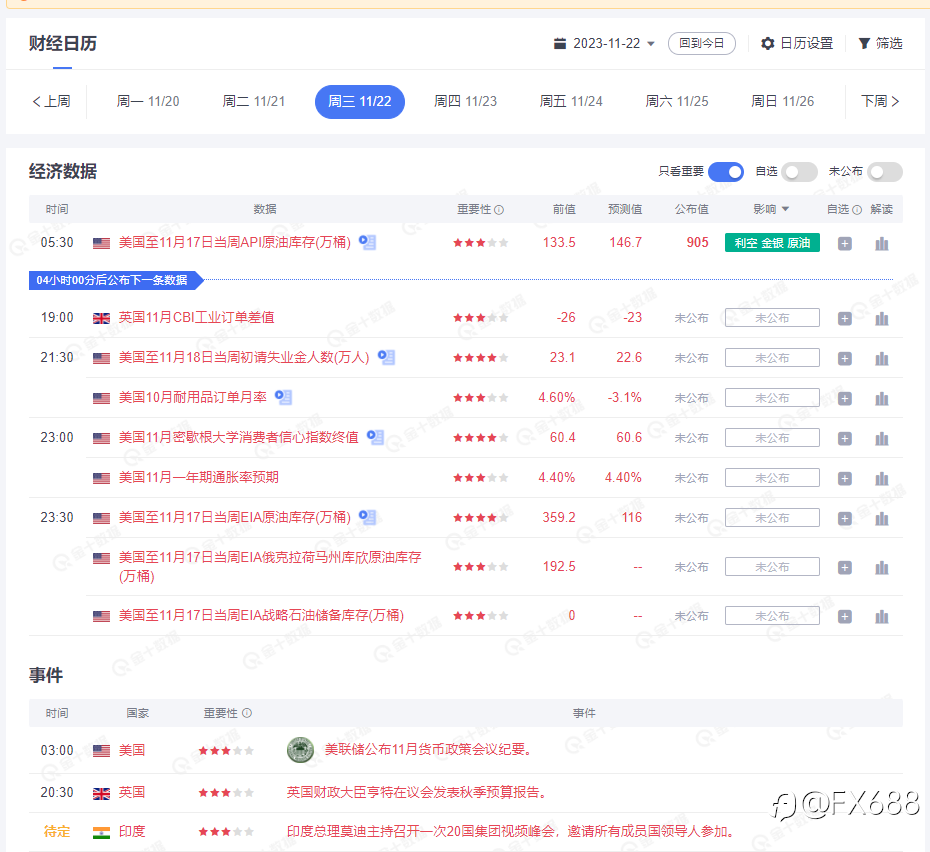Add UK CBI industrial orders to watchlist

point(845,319)
